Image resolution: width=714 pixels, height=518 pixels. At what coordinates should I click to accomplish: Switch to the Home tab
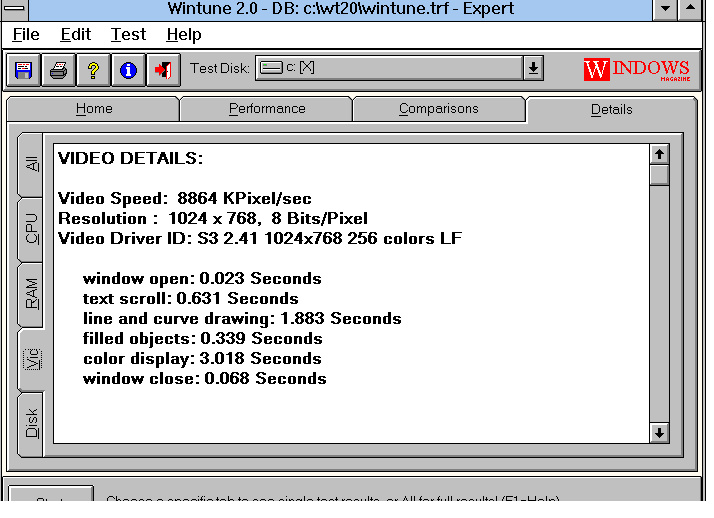[x=94, y=109]
